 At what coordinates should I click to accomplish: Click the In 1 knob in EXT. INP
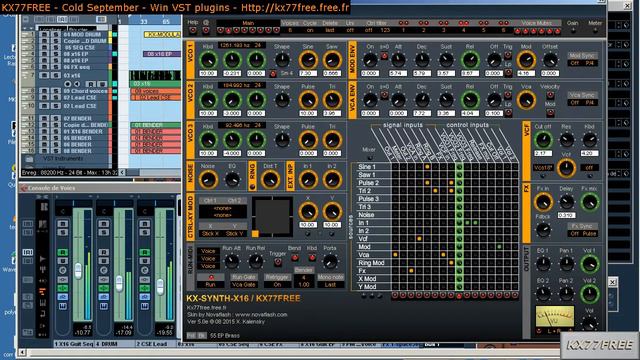point(308,180)
